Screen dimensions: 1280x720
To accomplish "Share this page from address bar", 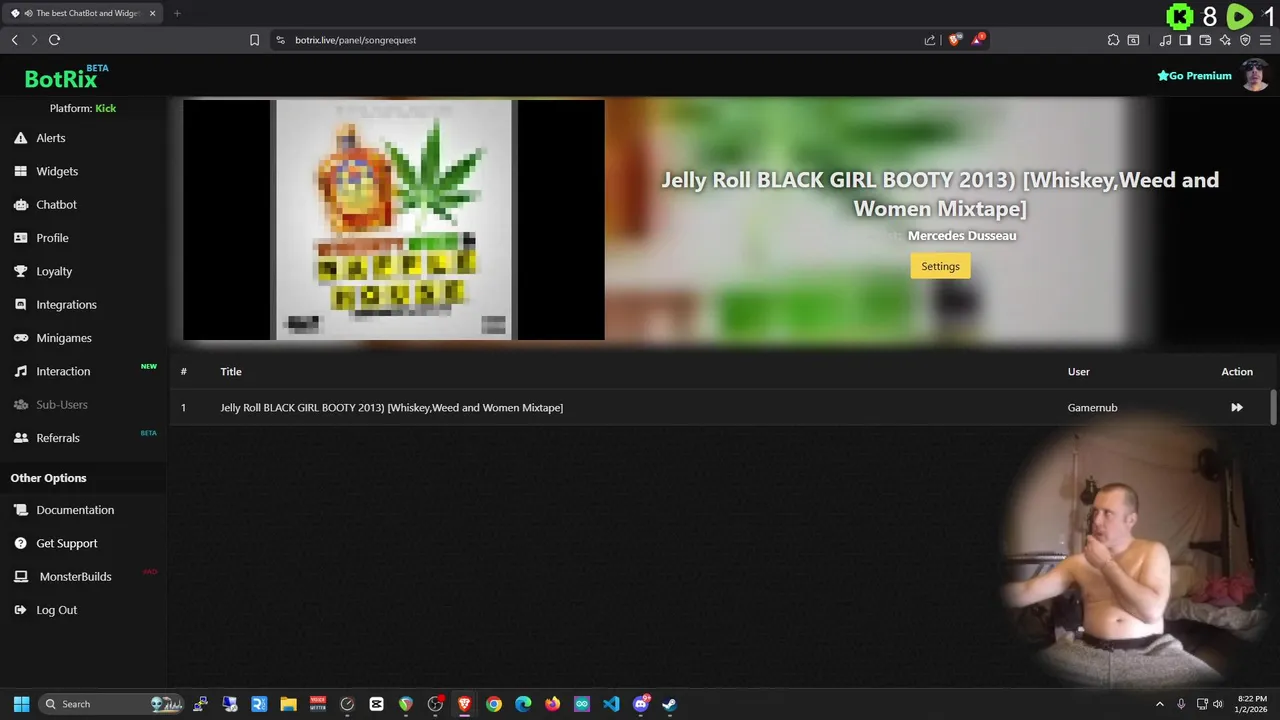I will point(930,40).
